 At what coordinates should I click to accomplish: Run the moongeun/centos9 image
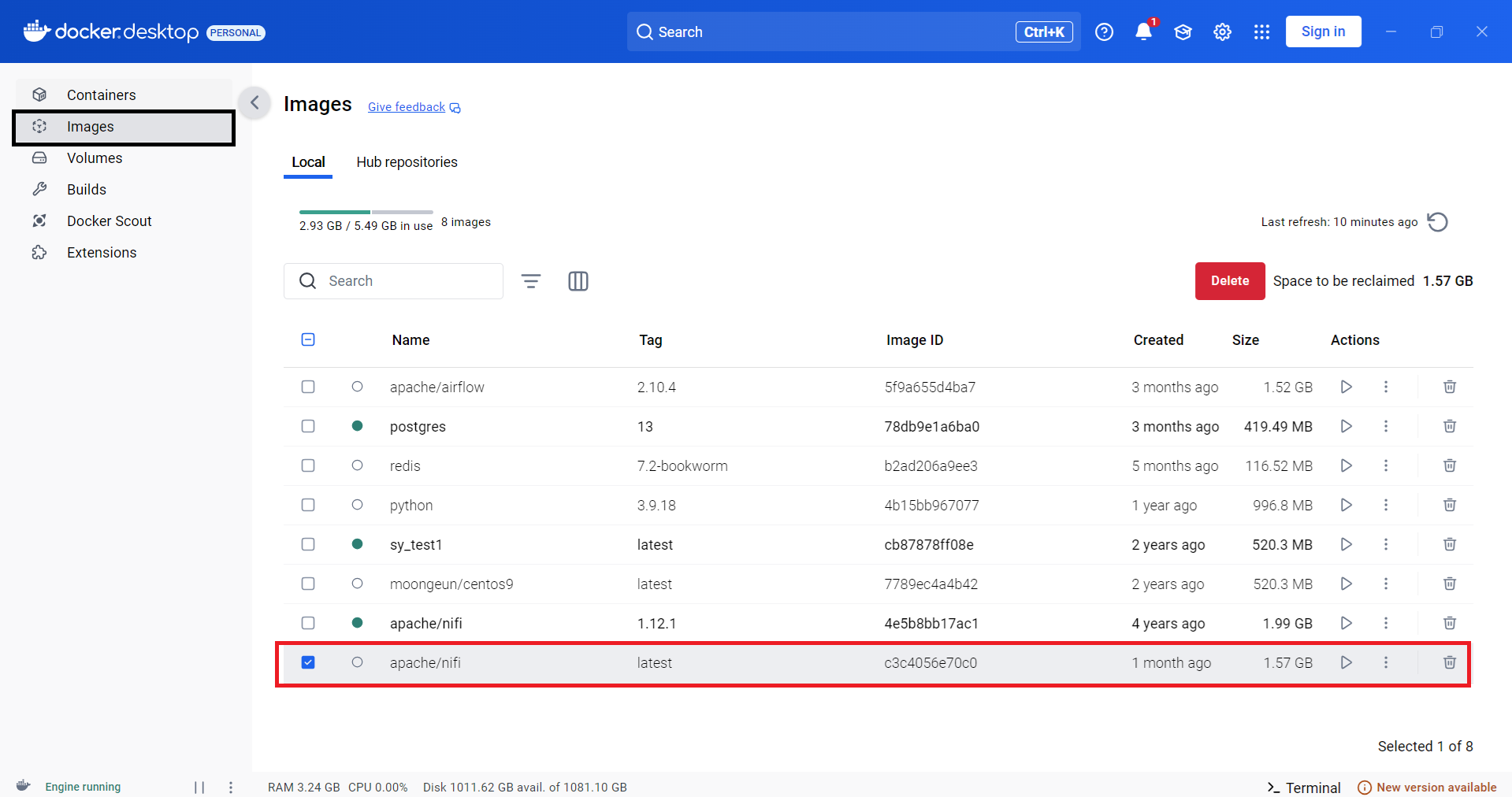[x=1346, y=584]
